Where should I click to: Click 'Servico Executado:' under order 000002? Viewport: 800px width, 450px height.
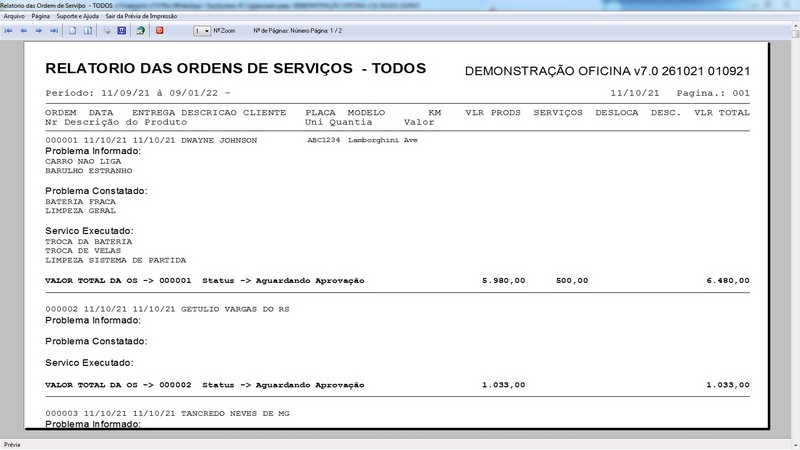(x=89, y=363)
